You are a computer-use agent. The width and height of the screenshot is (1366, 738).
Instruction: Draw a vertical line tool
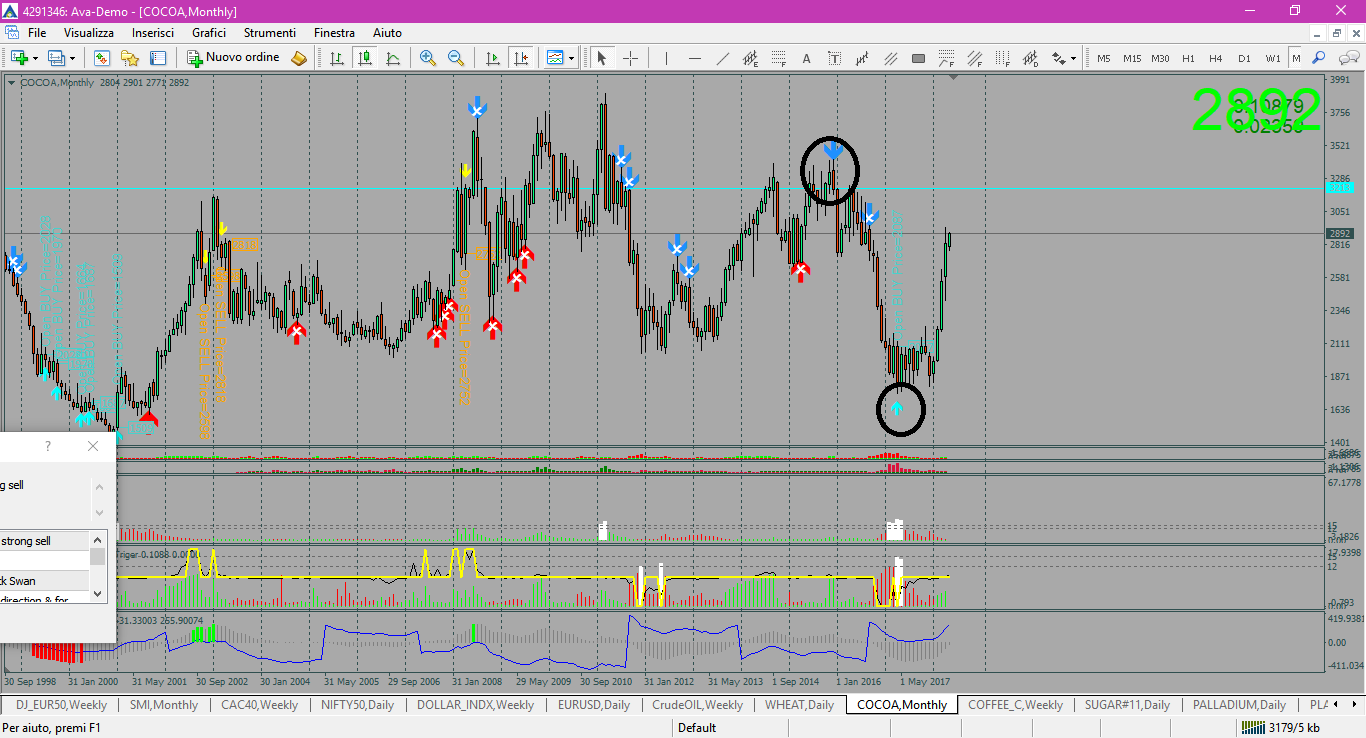[x=666, y=58]
